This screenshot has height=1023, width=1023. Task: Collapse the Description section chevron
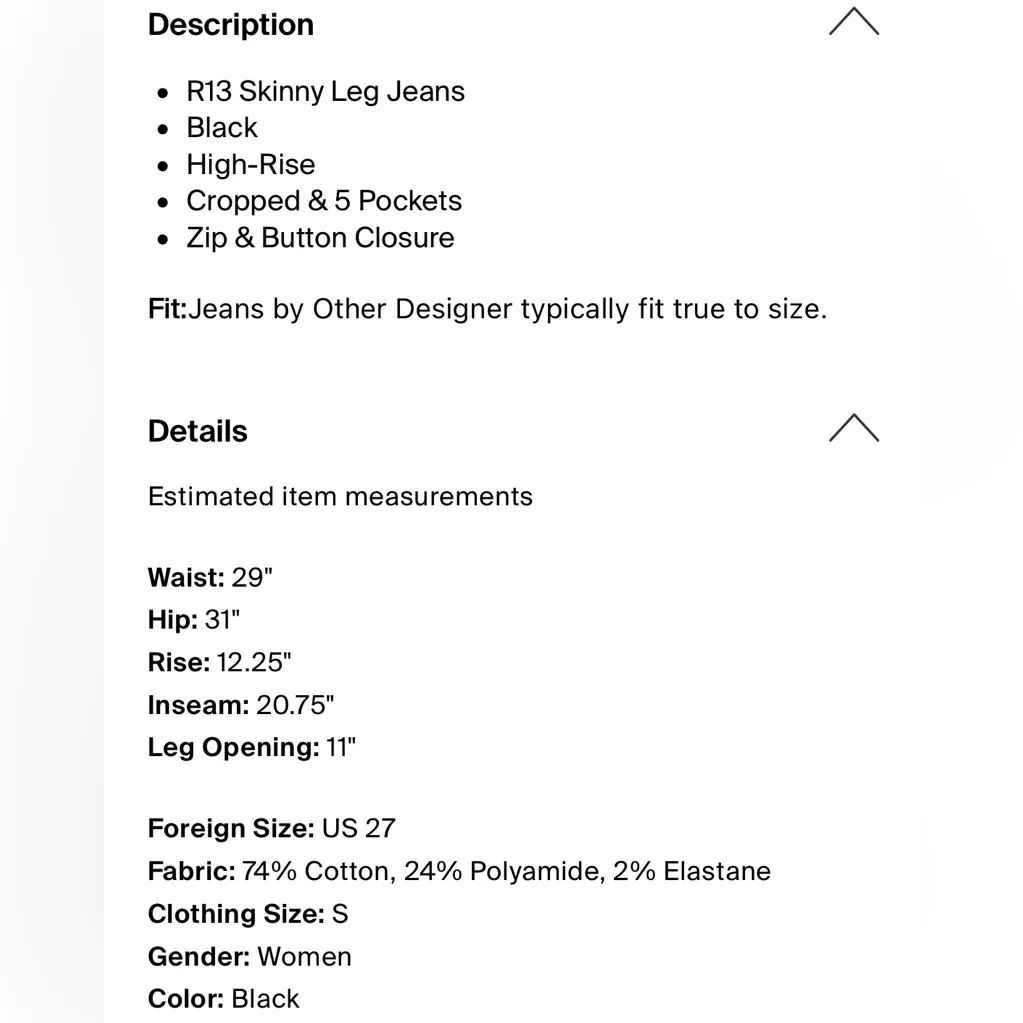coord(853,22)
